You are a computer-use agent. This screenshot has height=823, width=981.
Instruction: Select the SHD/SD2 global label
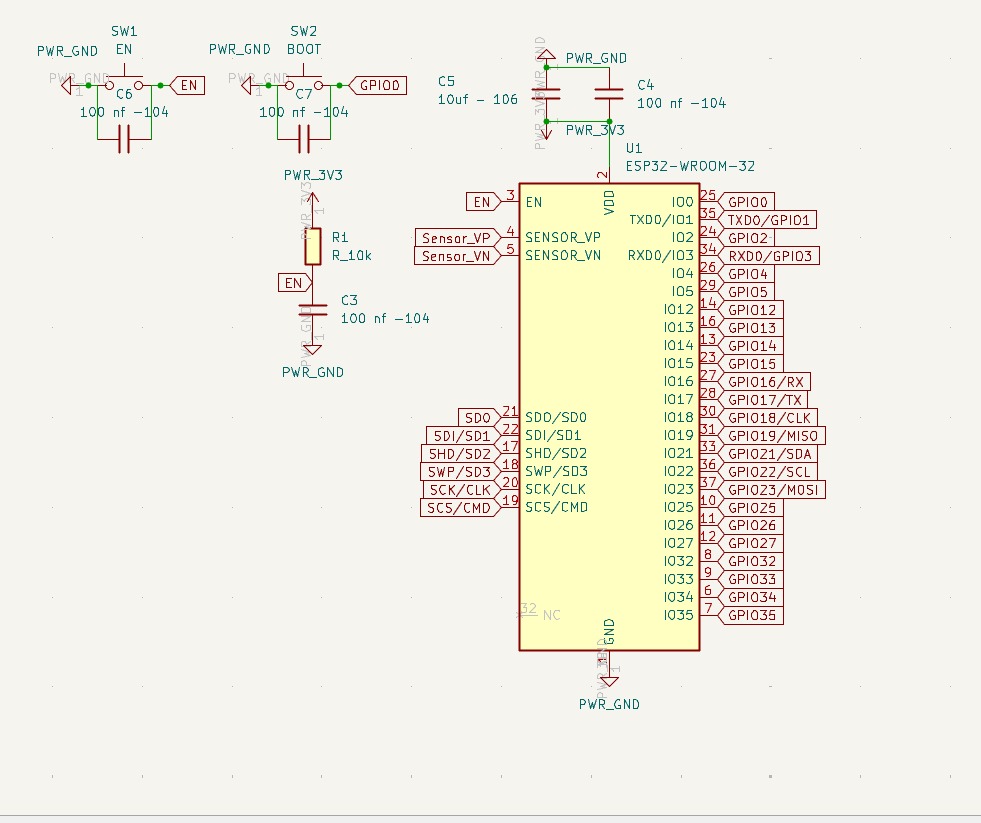point(461,454)
